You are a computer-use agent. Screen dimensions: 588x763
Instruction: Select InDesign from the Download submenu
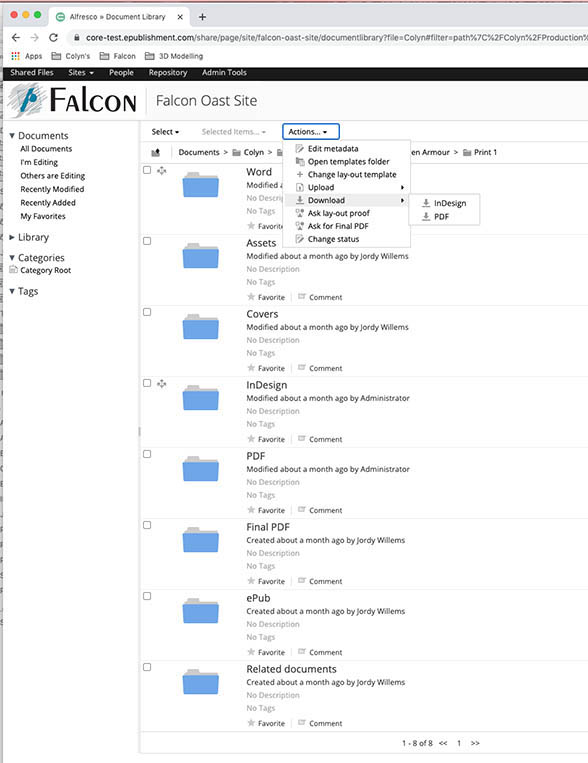[450, 203]
